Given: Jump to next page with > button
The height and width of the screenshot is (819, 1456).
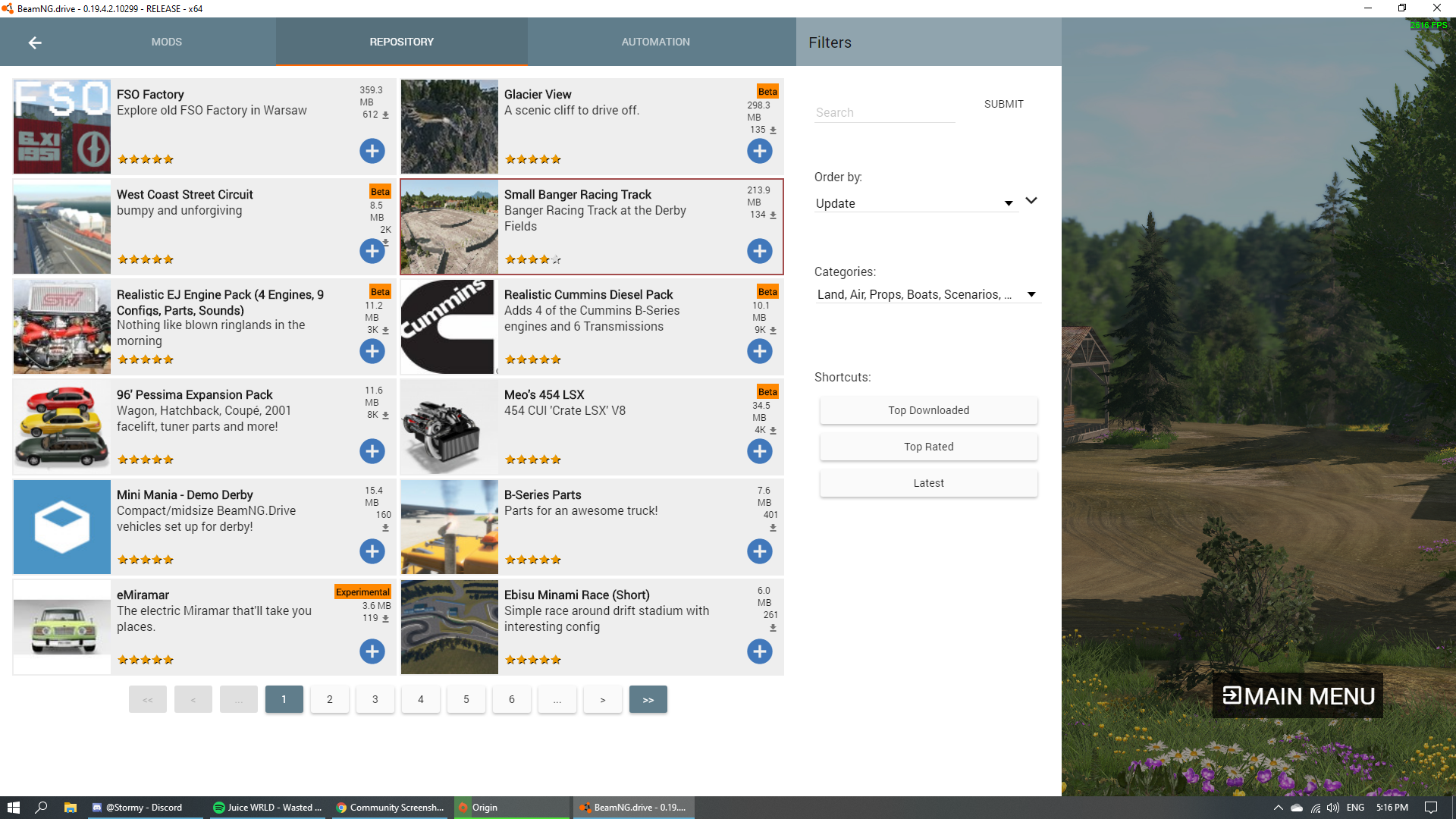Looking at the screenshot, I should 602,699.
